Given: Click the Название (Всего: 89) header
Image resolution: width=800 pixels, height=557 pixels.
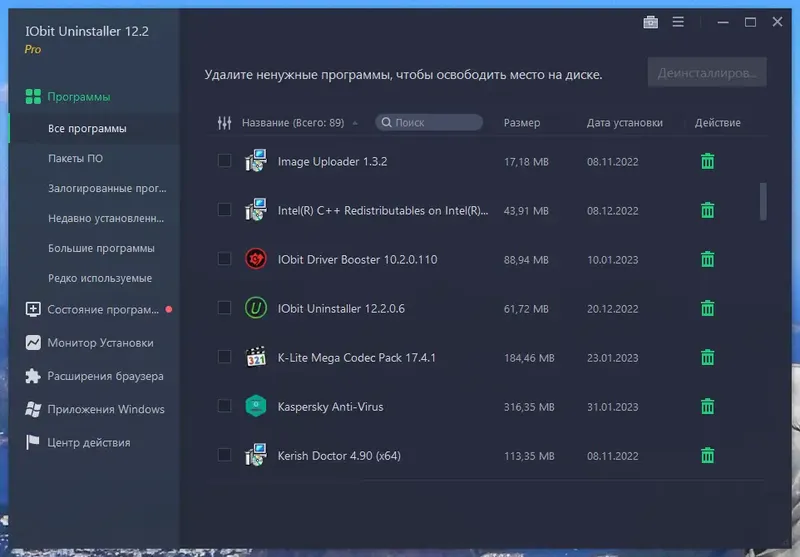Looking at the screenshot, I should click(x=293, y=123).
